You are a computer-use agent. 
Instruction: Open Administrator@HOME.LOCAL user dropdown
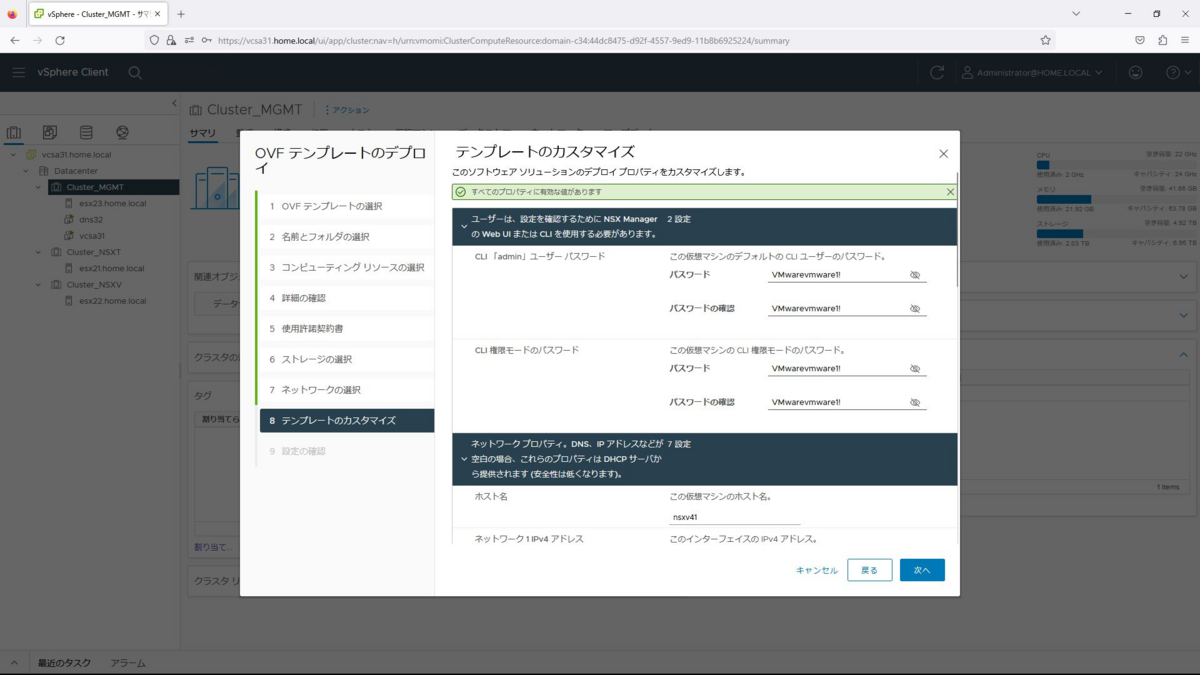pos(1032,72)
